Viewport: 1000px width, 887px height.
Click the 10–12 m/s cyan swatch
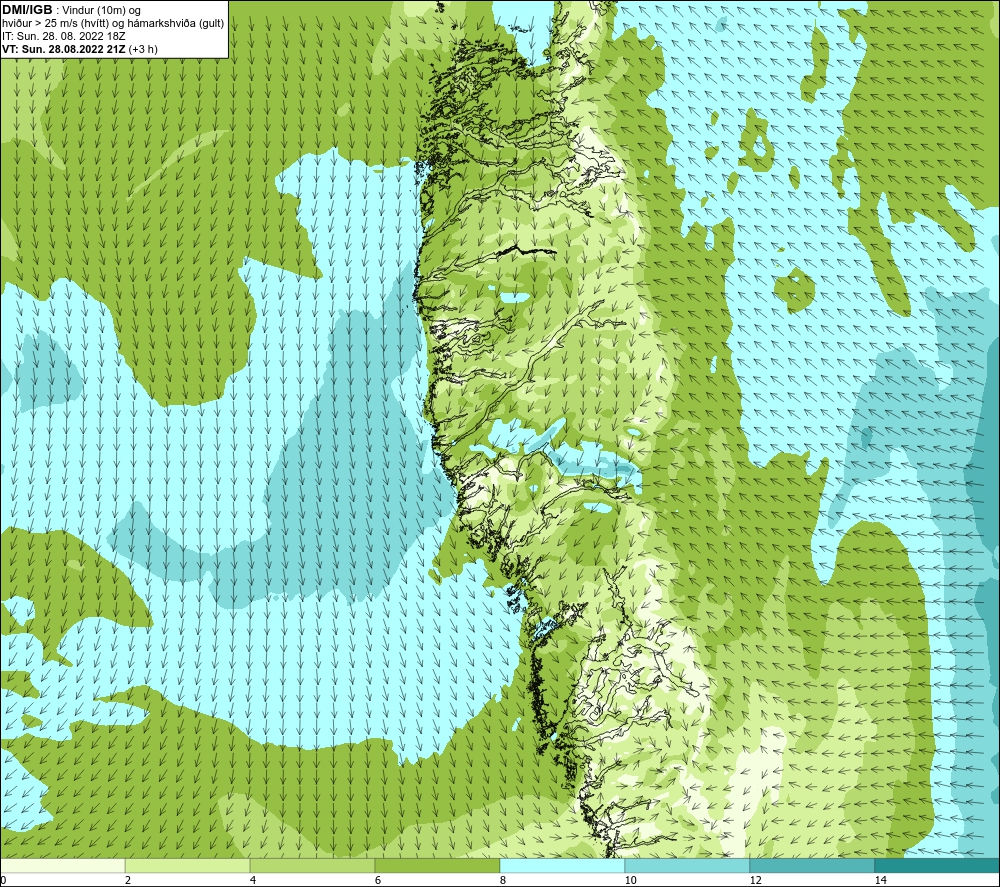click(x=688, y=866)
